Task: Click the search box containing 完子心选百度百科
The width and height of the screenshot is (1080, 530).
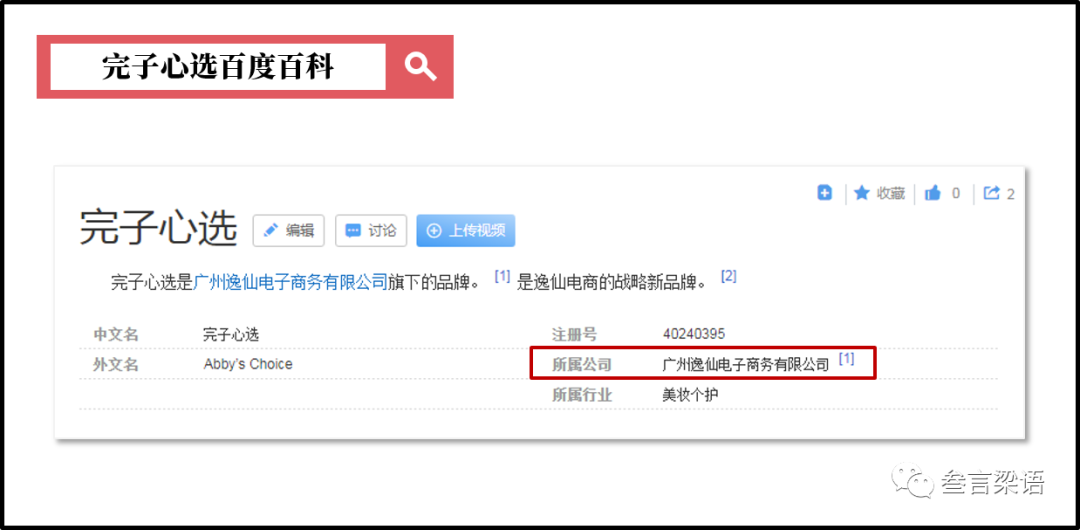Action: click(x=218, y=67)
